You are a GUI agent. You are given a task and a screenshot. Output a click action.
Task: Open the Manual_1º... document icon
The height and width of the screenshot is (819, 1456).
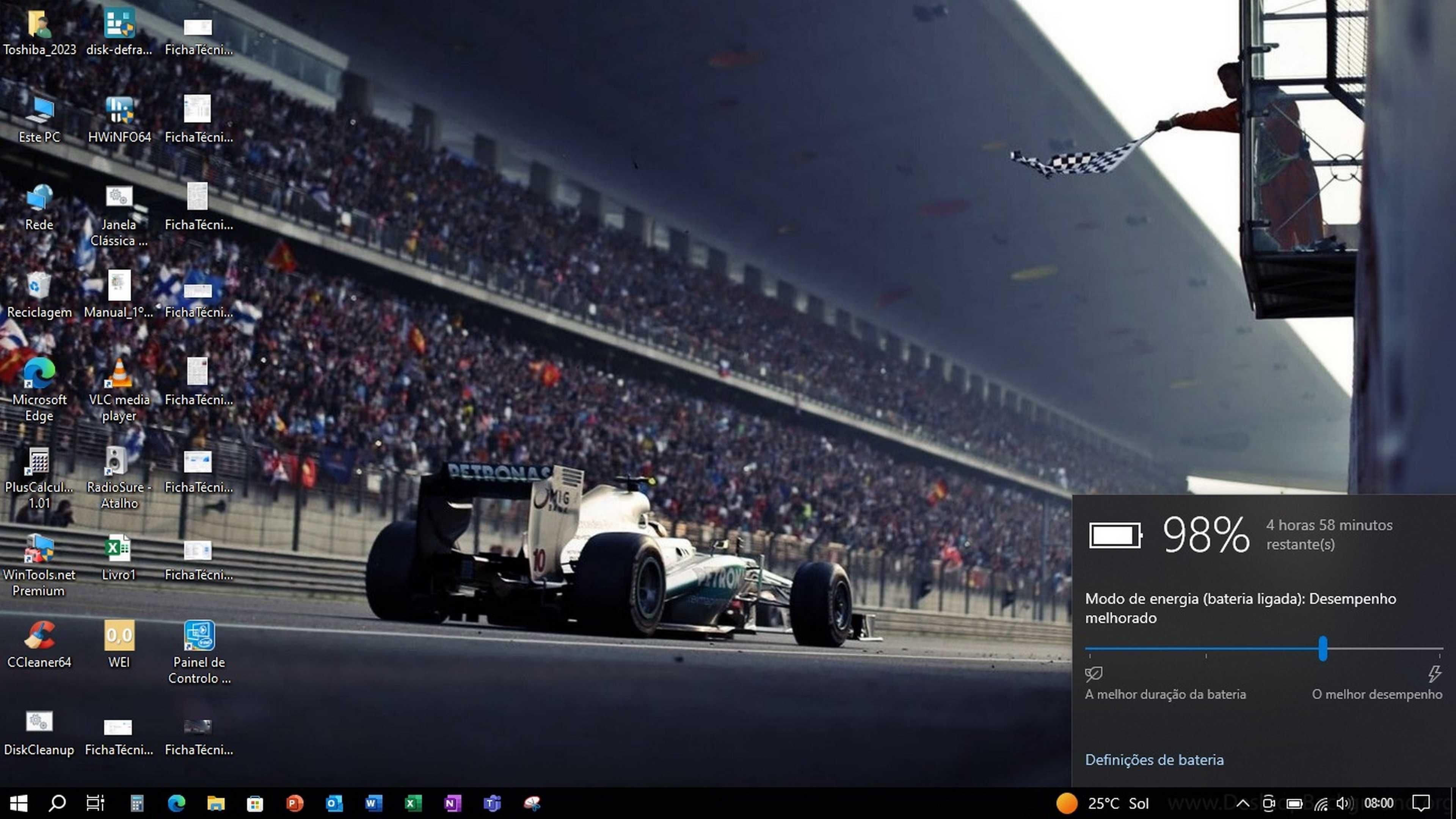[119, 295]
